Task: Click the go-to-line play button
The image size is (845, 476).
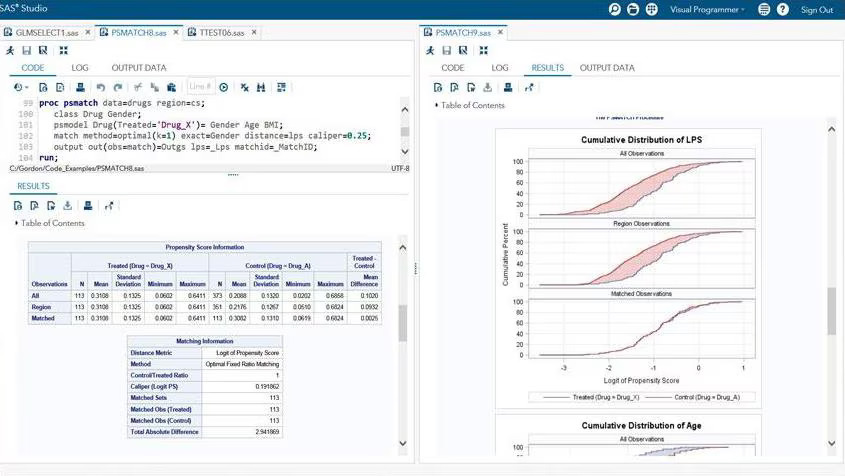Action: [224, 87]
